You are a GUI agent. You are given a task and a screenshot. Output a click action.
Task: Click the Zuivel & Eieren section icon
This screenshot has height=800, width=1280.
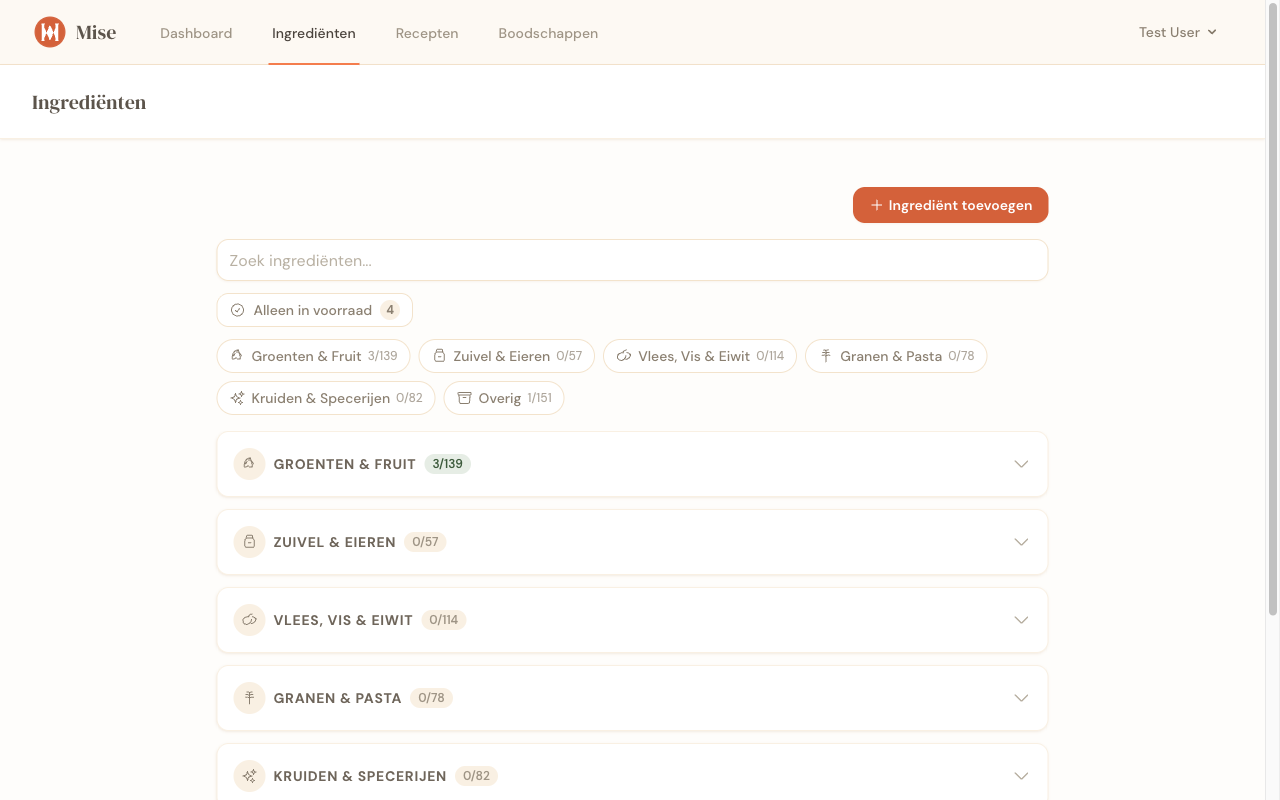[x=249, y=542]
